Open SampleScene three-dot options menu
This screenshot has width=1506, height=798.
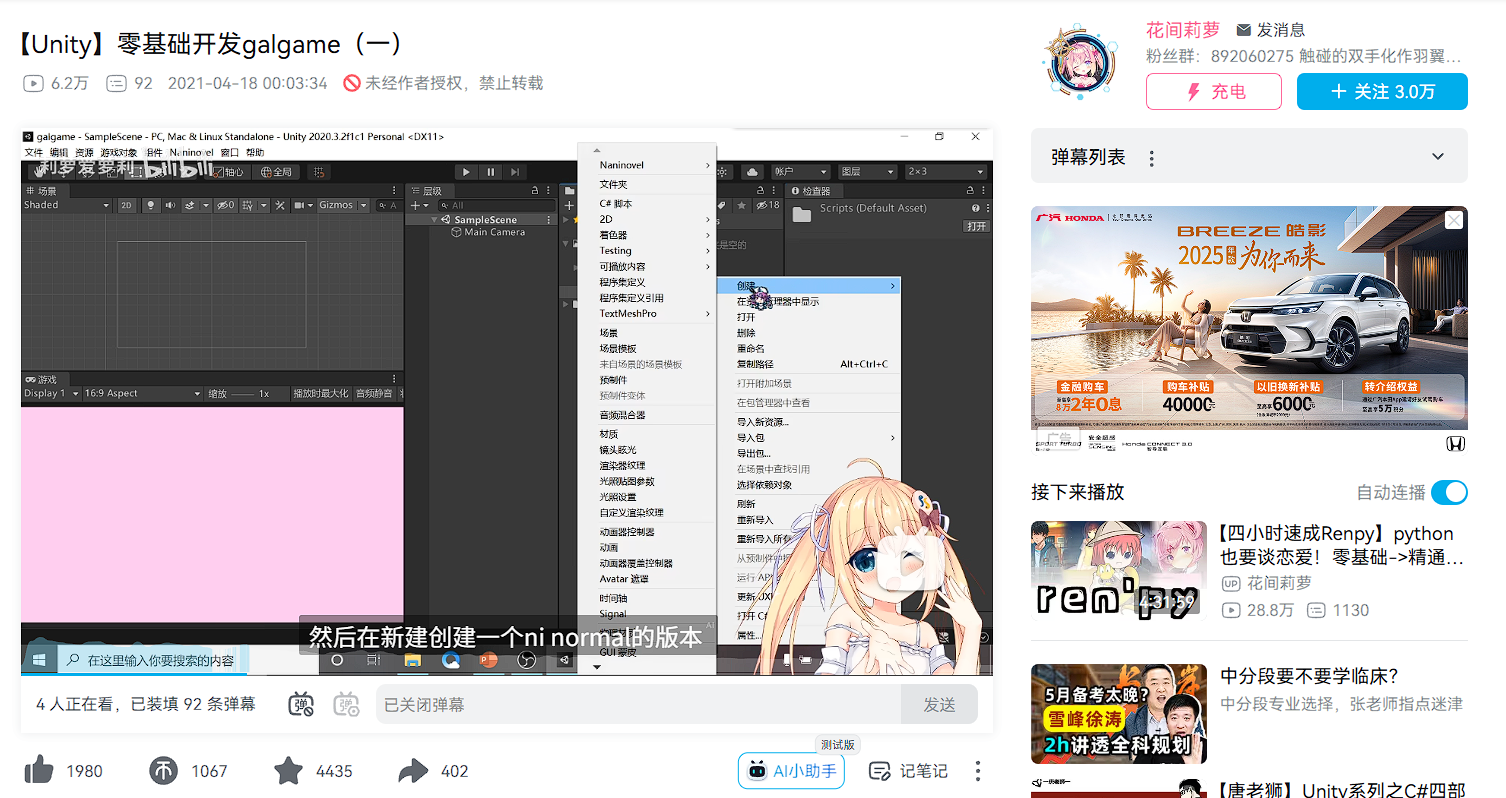[549, 220]
